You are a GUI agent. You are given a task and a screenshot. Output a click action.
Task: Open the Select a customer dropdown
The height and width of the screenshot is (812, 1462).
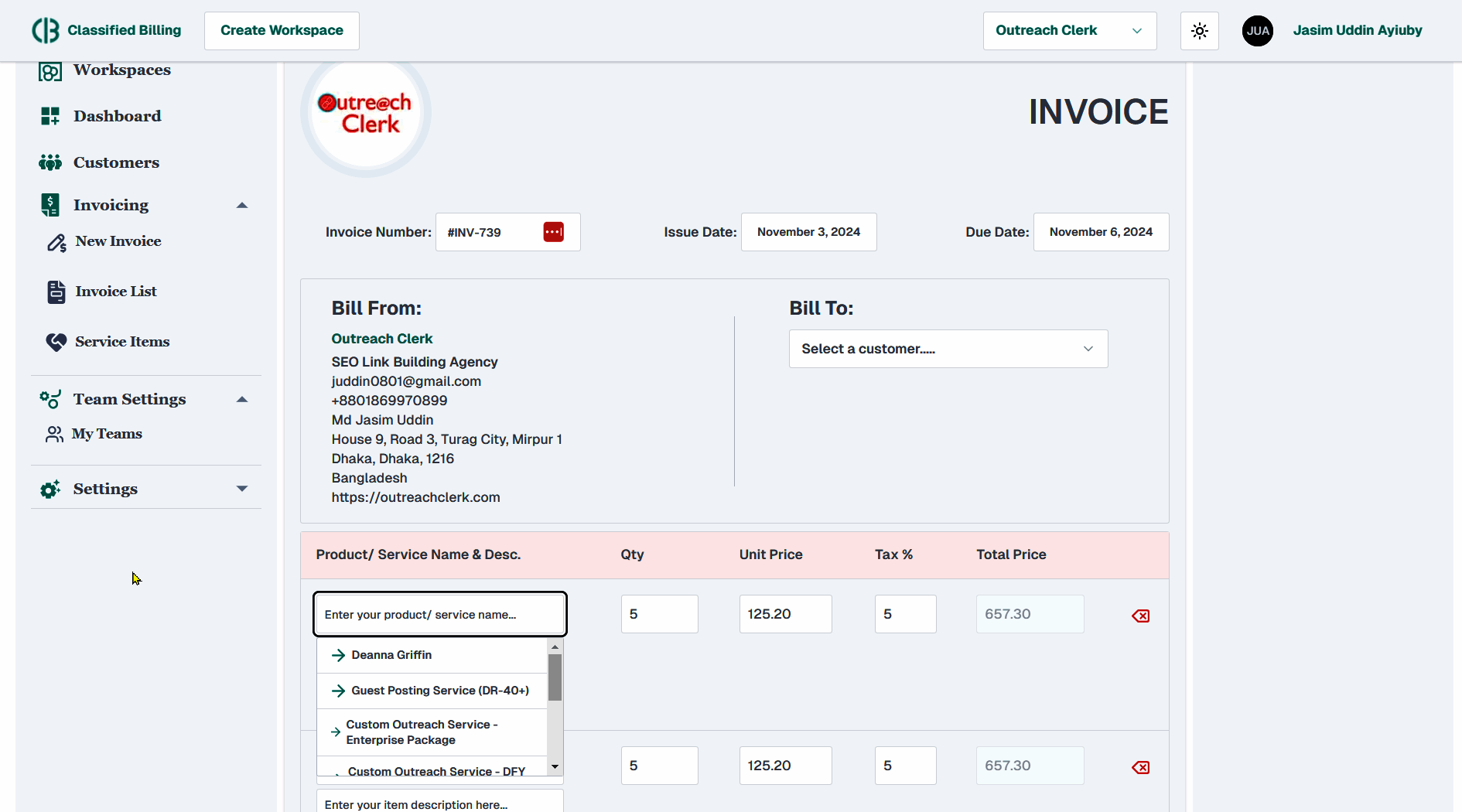[x=948, y=349]
